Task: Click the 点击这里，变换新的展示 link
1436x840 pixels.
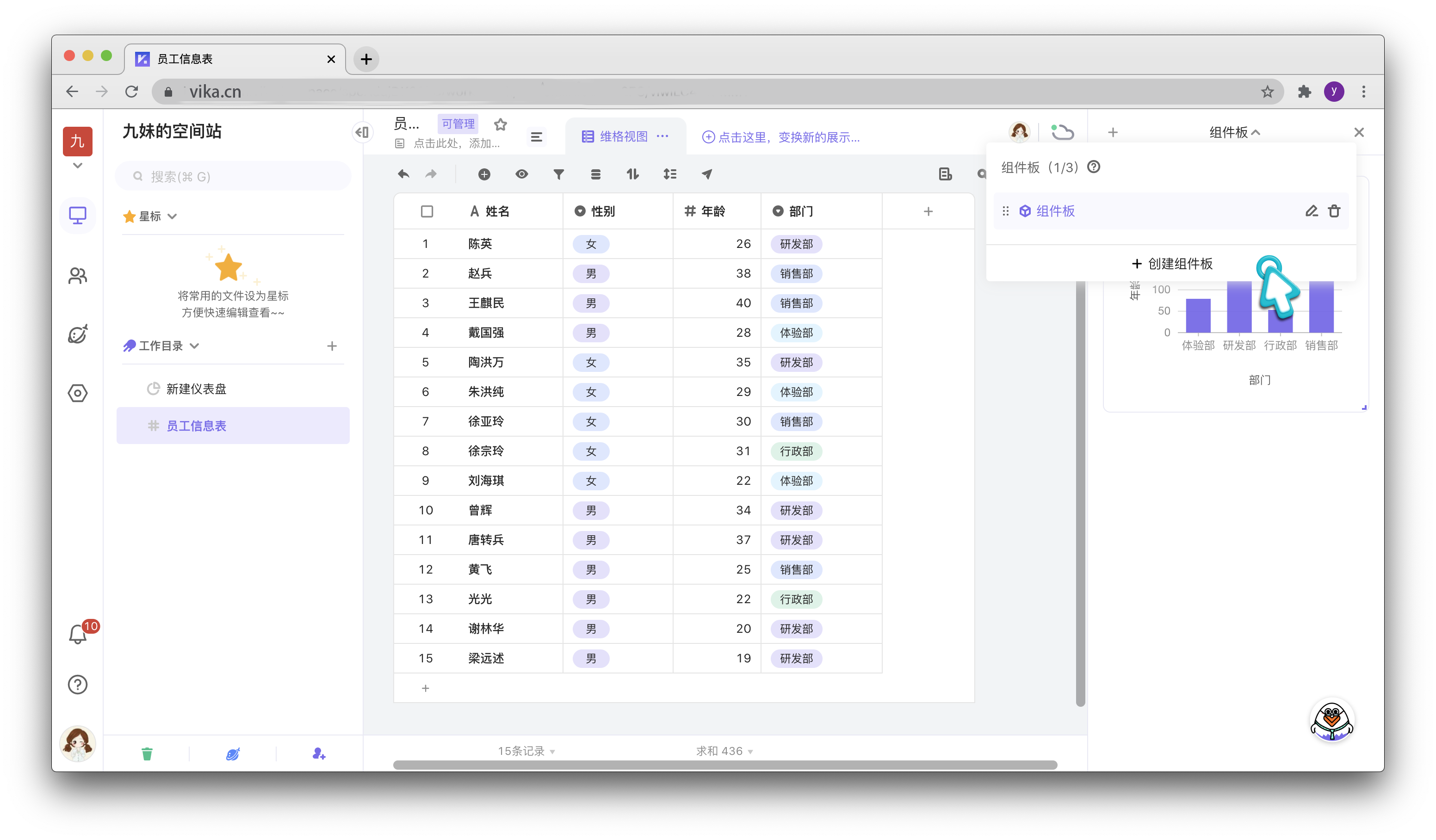Action: pos(780,137)
